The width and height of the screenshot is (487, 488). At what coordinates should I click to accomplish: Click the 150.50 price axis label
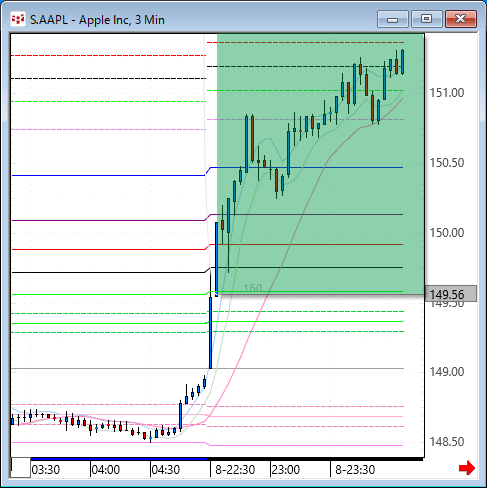click(447, 163)
